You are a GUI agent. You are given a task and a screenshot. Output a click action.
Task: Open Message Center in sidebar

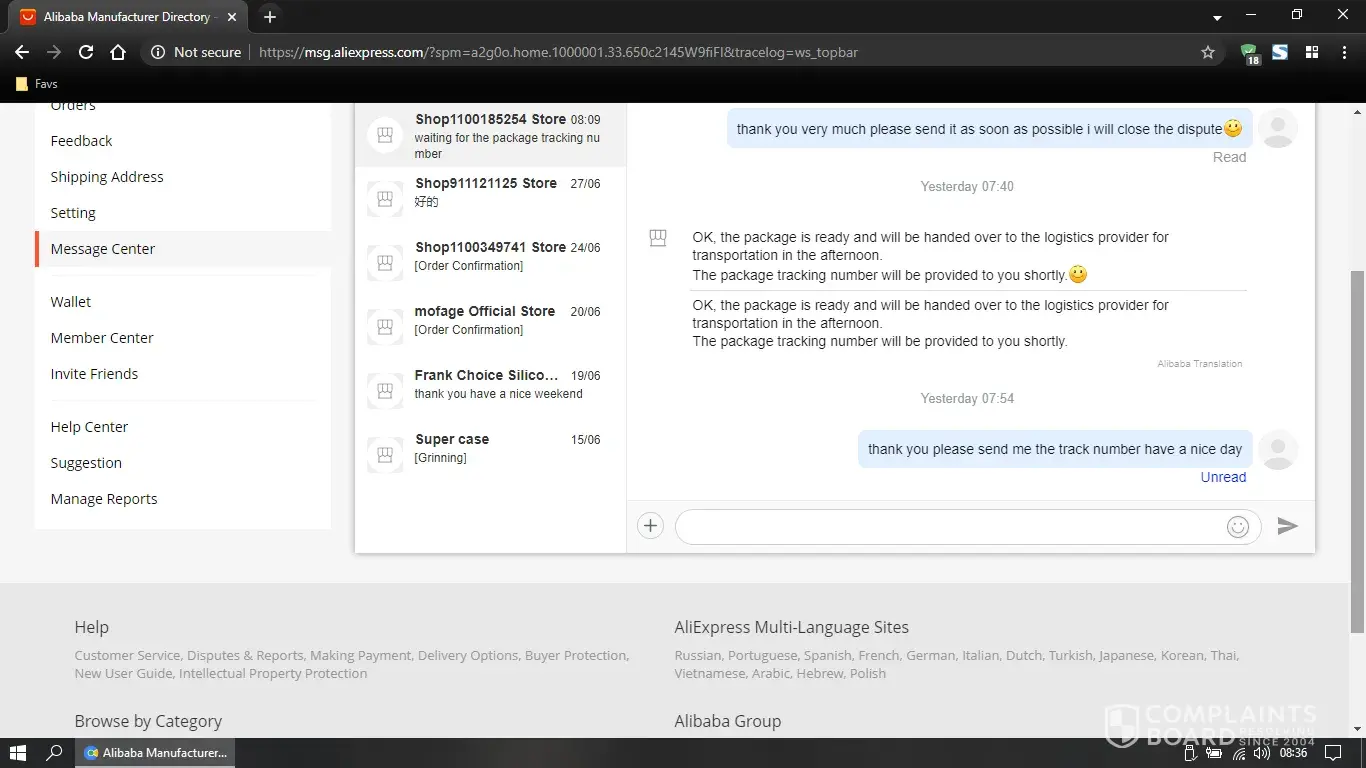(103, 249)
